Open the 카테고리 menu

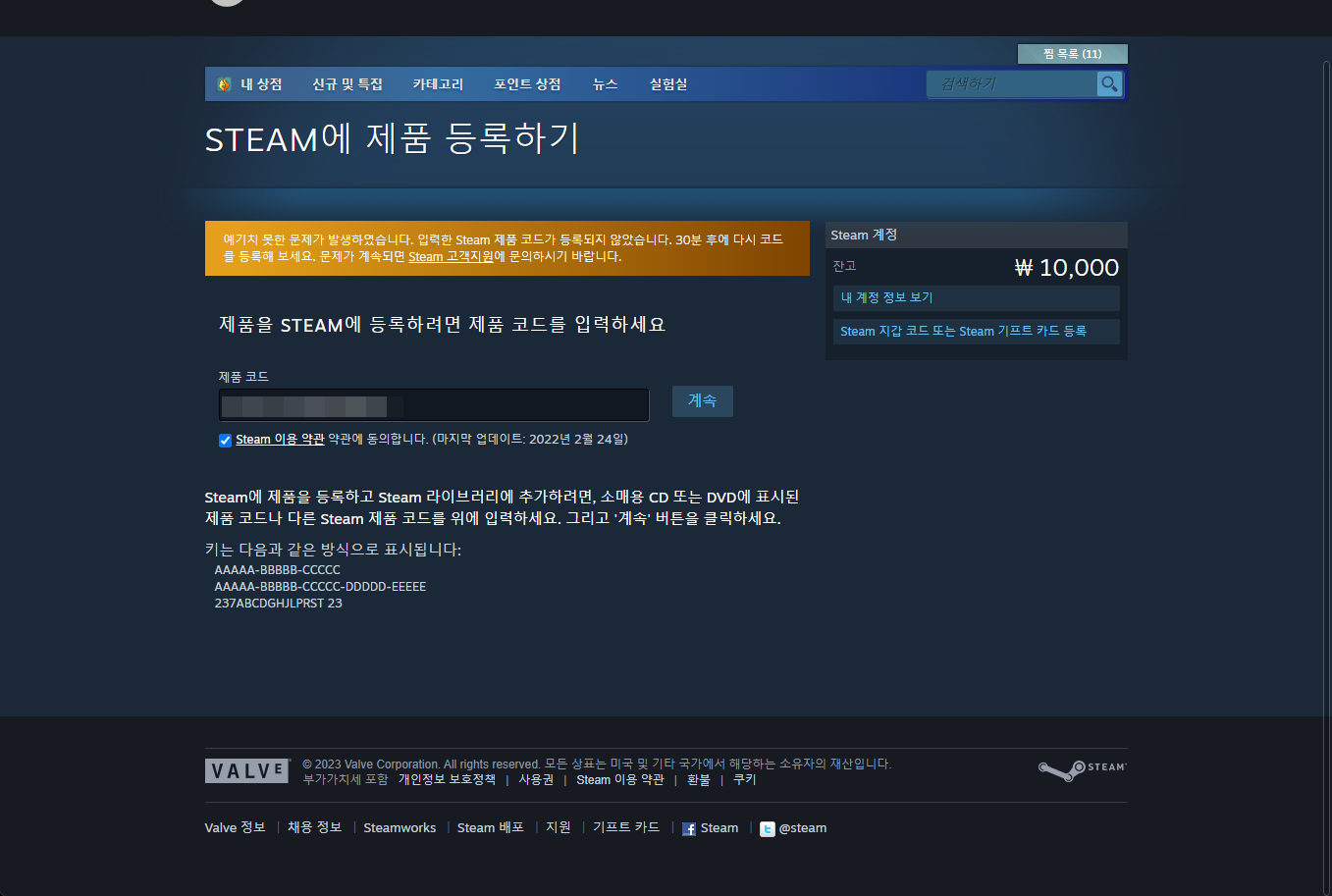[438, 84]
